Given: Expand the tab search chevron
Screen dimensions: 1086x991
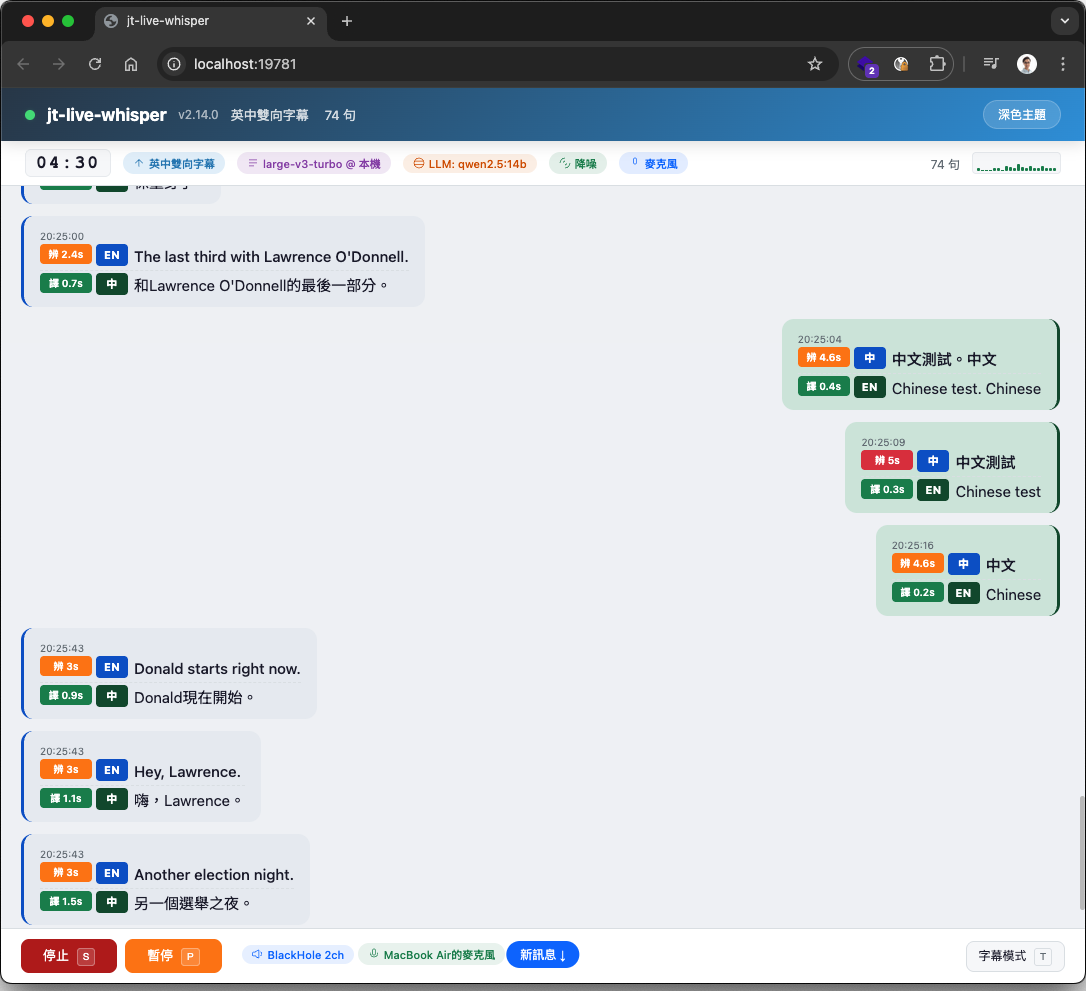Looking at the screenshot, I should [1065, 21].
